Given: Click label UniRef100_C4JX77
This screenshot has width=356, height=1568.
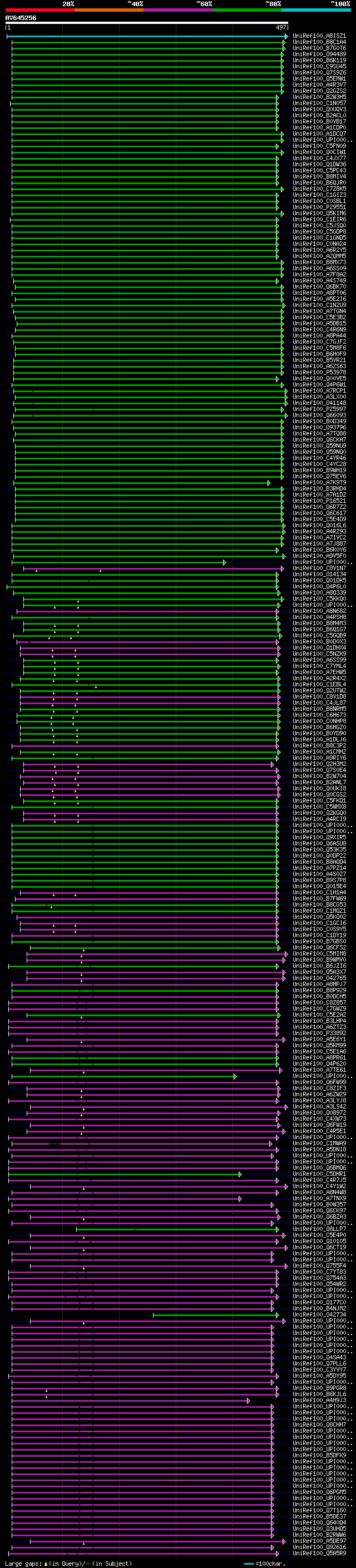Looking at the screenshot, I should [319, 159].
